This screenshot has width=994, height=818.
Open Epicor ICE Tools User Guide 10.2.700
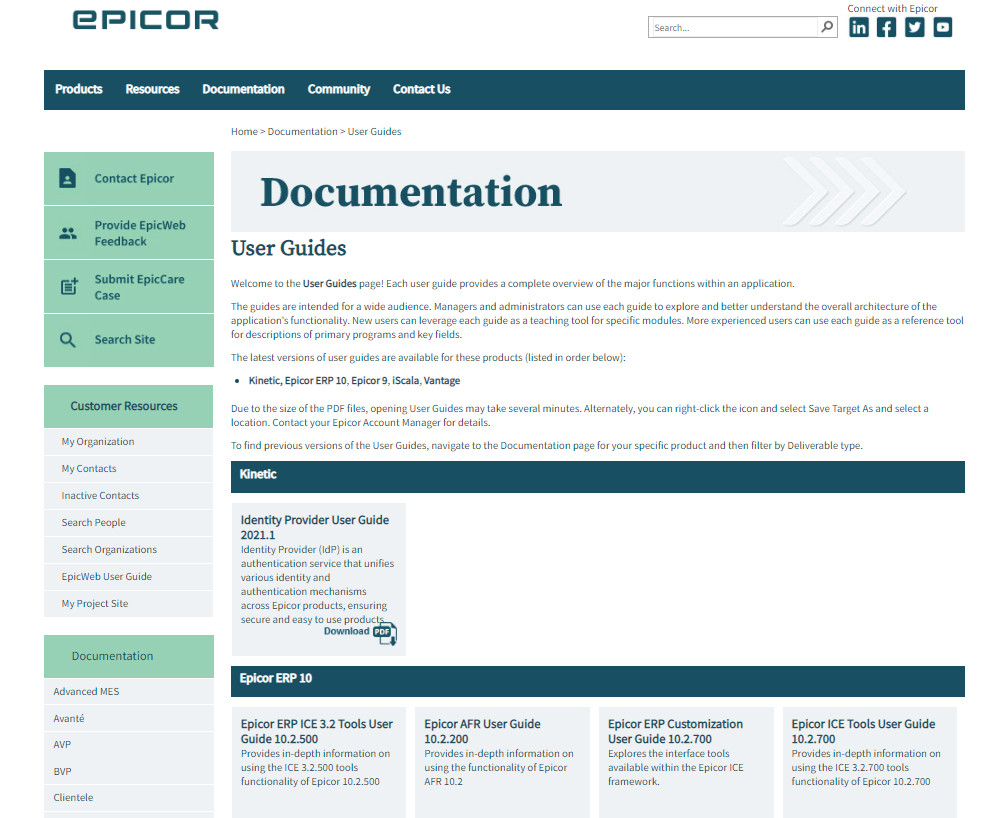tap(863, 731)
